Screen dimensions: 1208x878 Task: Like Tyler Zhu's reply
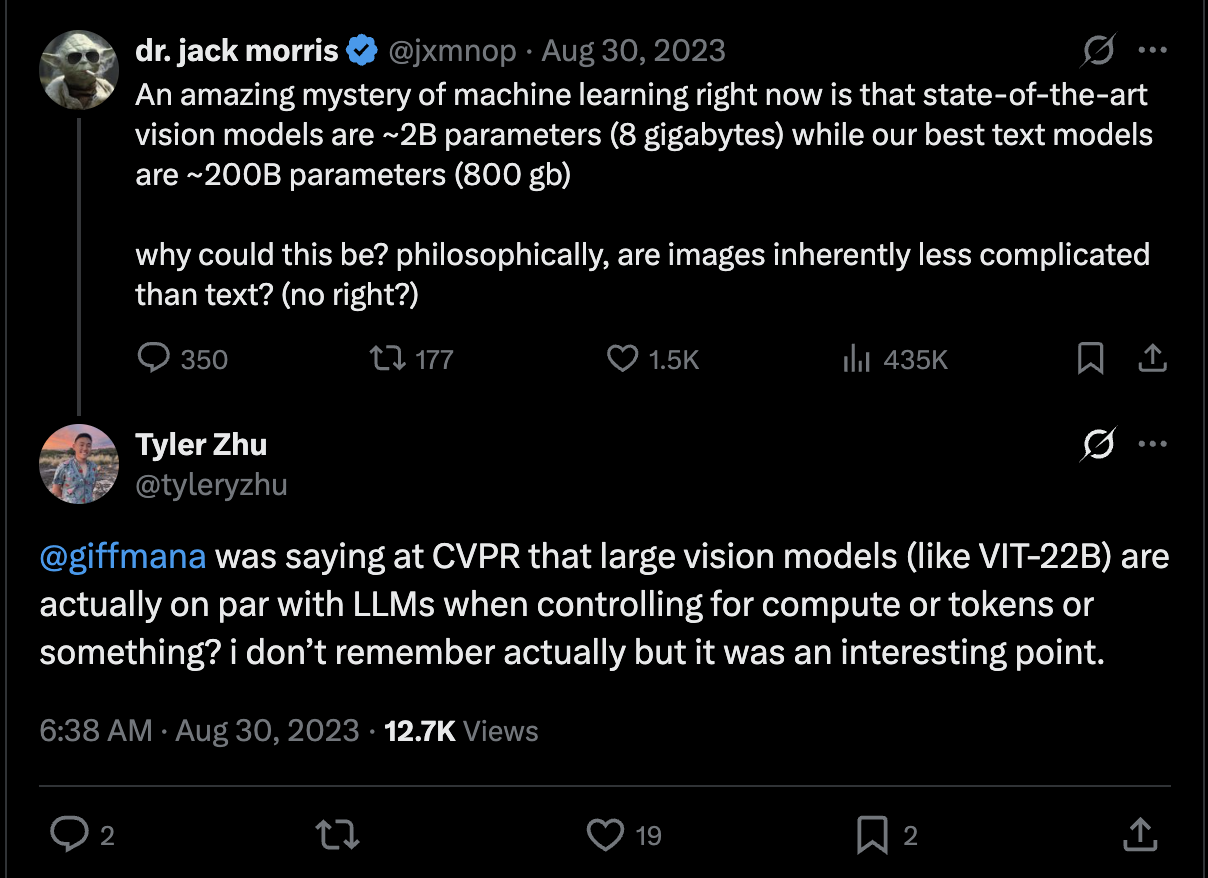(606, 835)
